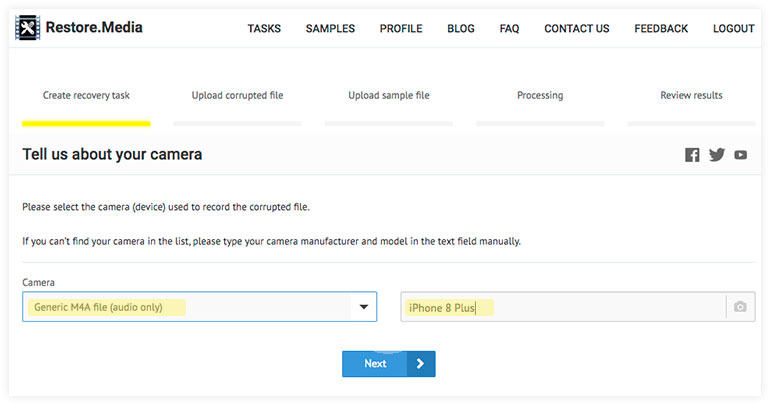Open the Facebook social icon
Screen dimensions: 770x405
pos(692,155)
